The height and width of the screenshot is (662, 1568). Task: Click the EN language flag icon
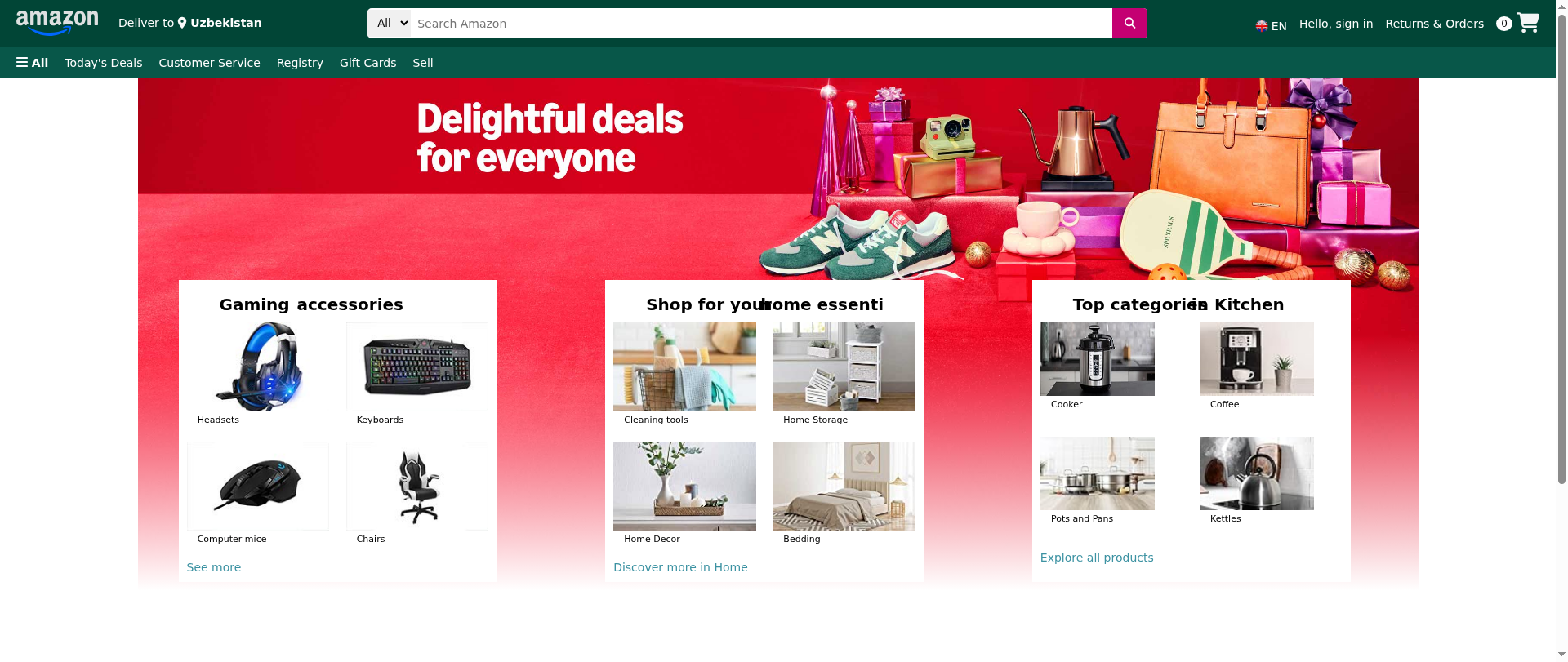[x=1262, y=26]
